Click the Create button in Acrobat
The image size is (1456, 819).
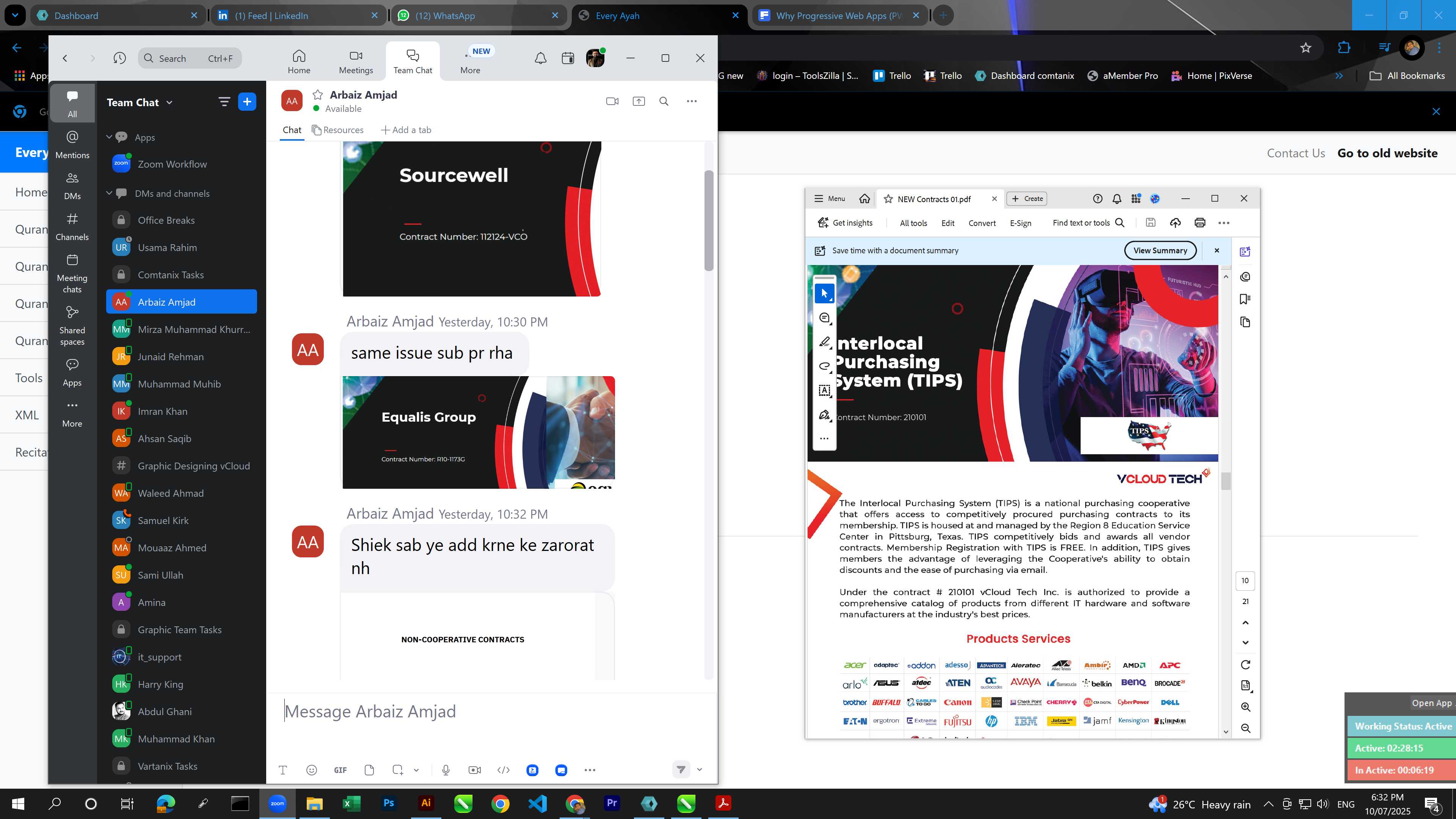point(1027,198)
